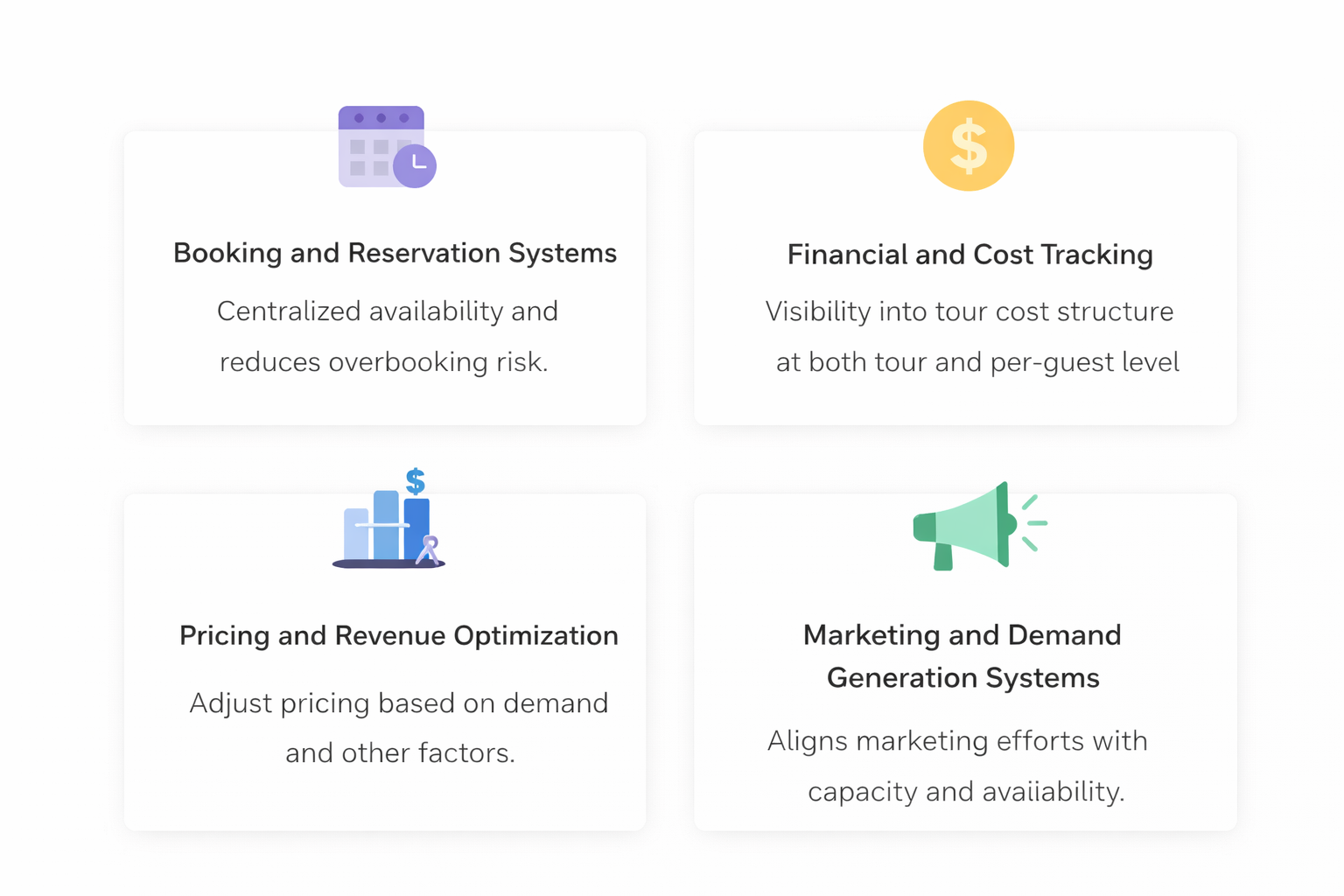Click 'capacity and availability.' text

966,792
